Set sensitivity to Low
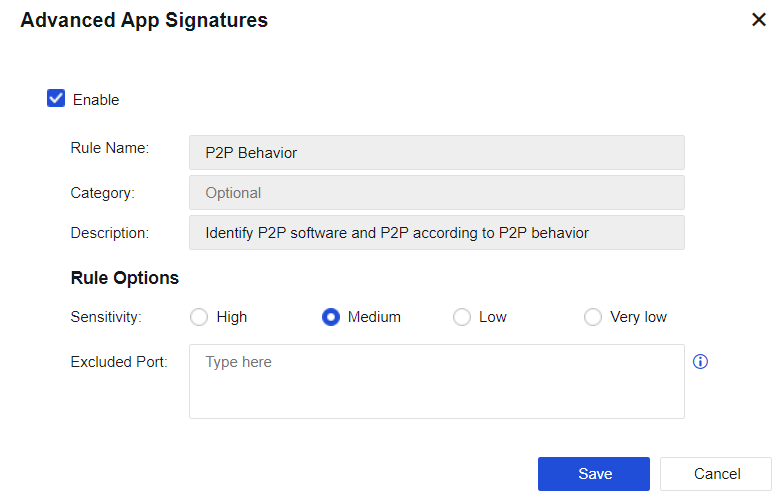Viewport: 778px width, 497px height. coord(462,317)
